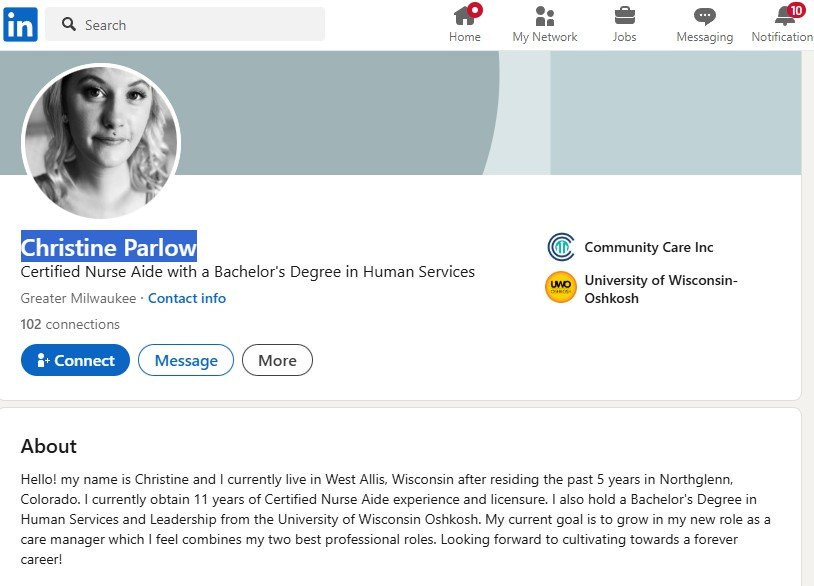The height and width of the screenshot is (586, 814).
Task: Click the search magnifier icon
Action: click(x=69, y=24)
